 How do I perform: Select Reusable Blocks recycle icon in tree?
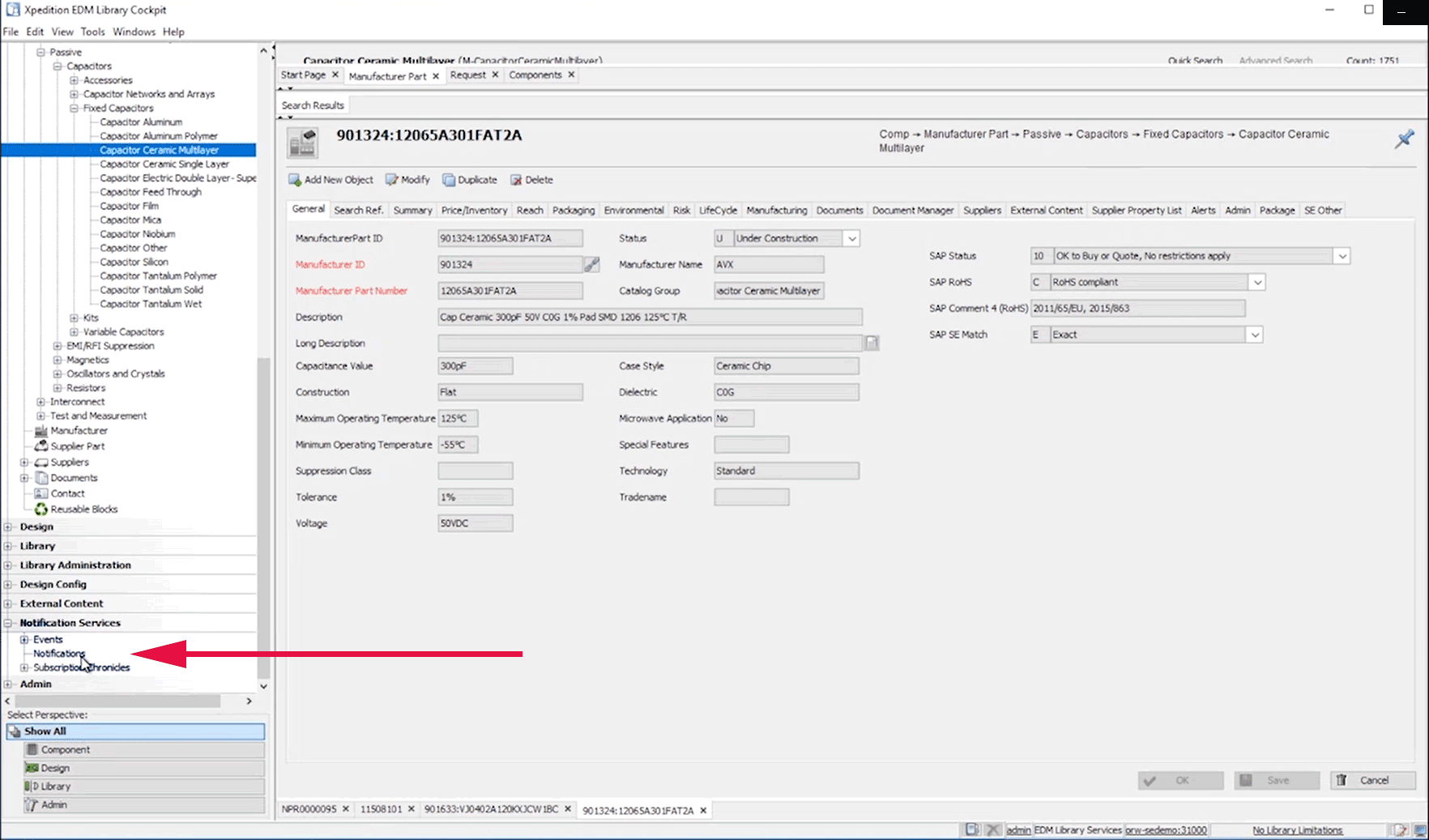41,510
